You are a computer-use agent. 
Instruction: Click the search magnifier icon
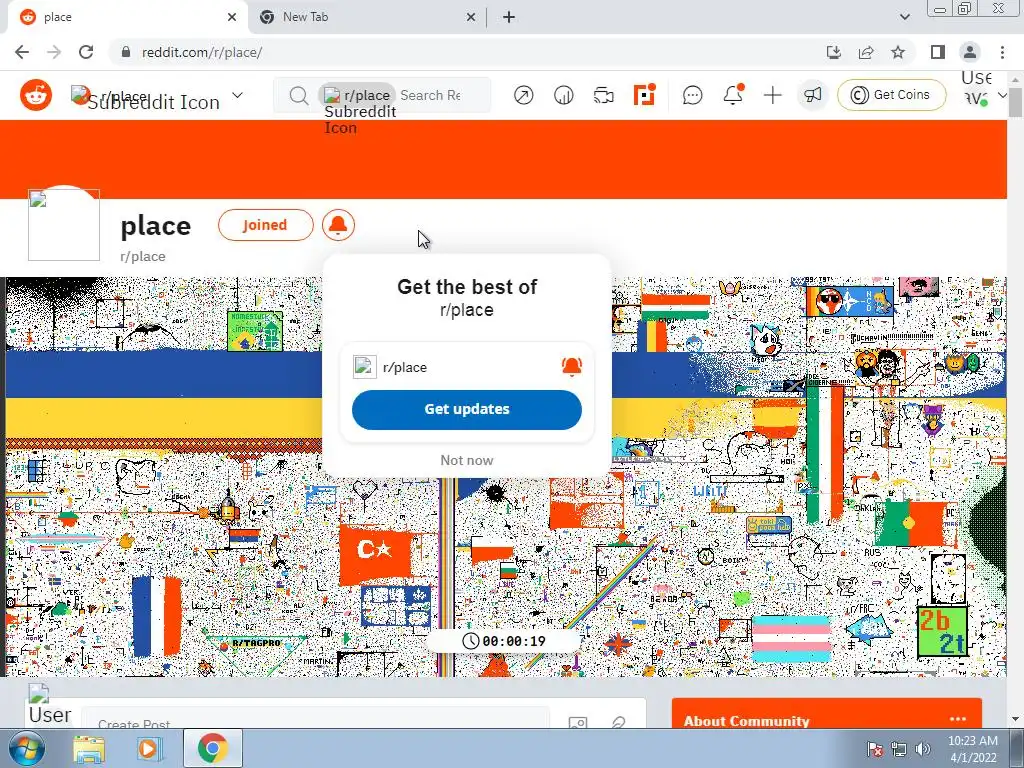tap(298, 95)
